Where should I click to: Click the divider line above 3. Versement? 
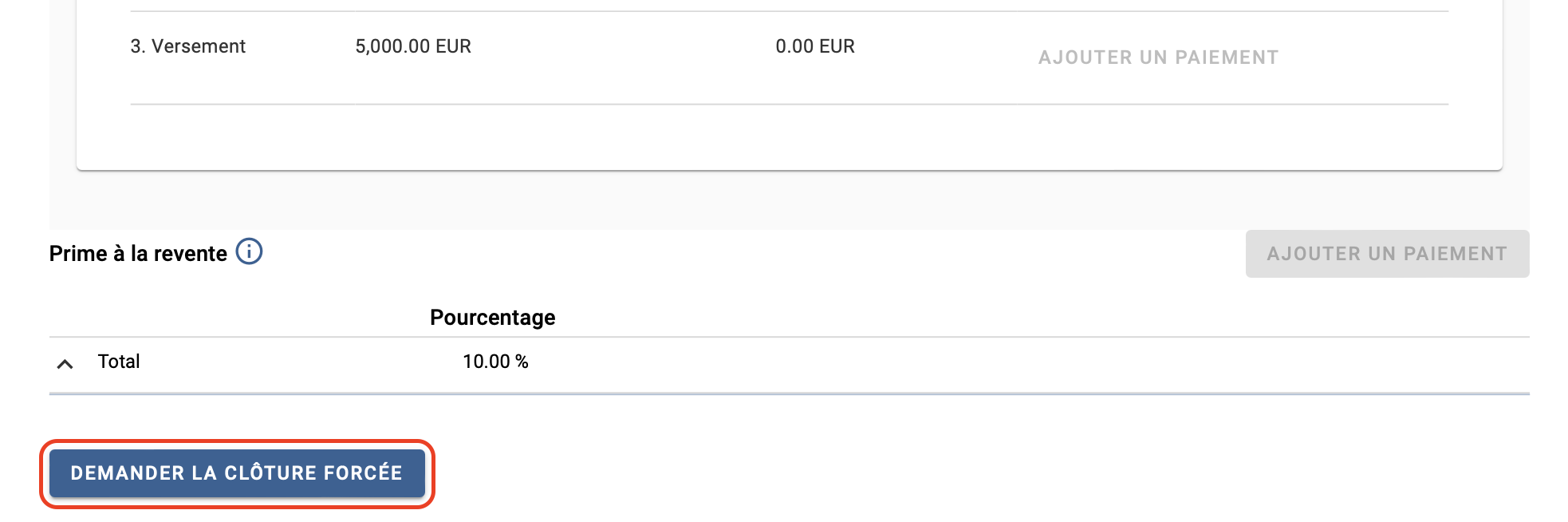pos(790,11)
